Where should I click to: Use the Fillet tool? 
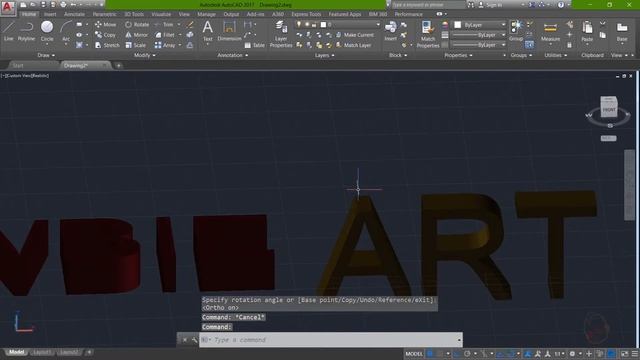point(165,35)
